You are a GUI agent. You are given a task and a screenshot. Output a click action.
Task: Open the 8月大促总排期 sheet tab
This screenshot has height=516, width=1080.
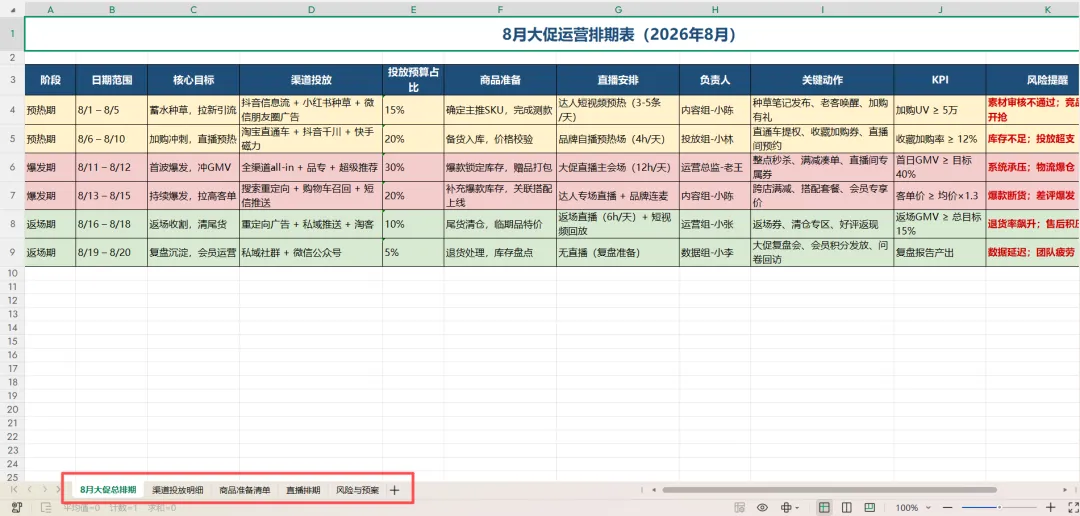[107, 491]
